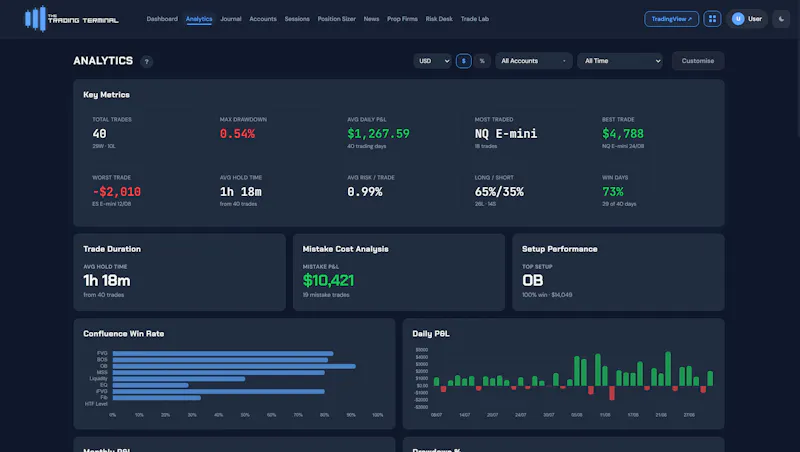Open the All Accounts dropdown
800x452 pixels.
[x=534, y=61]
